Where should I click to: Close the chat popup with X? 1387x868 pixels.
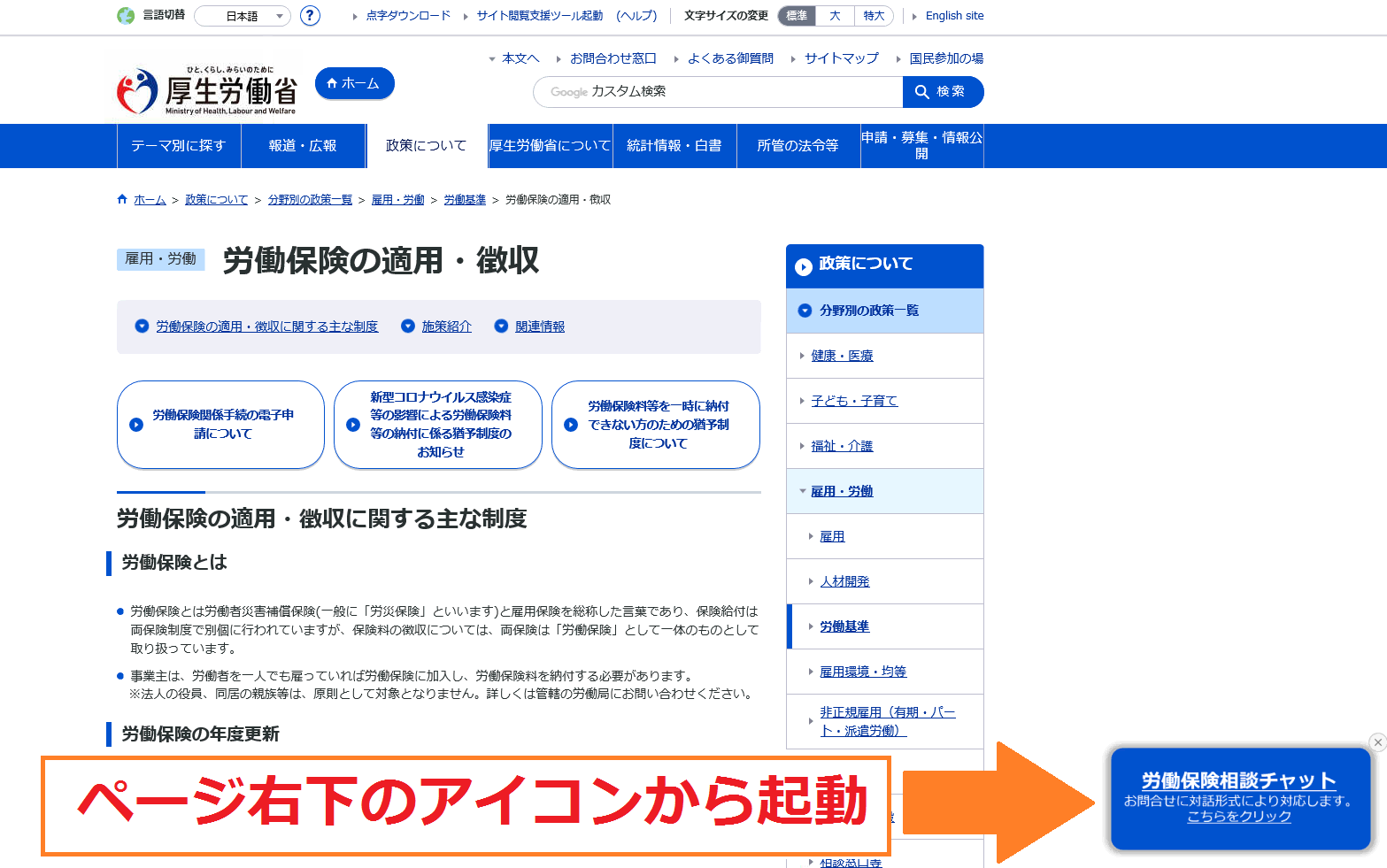click(1376, 742)
